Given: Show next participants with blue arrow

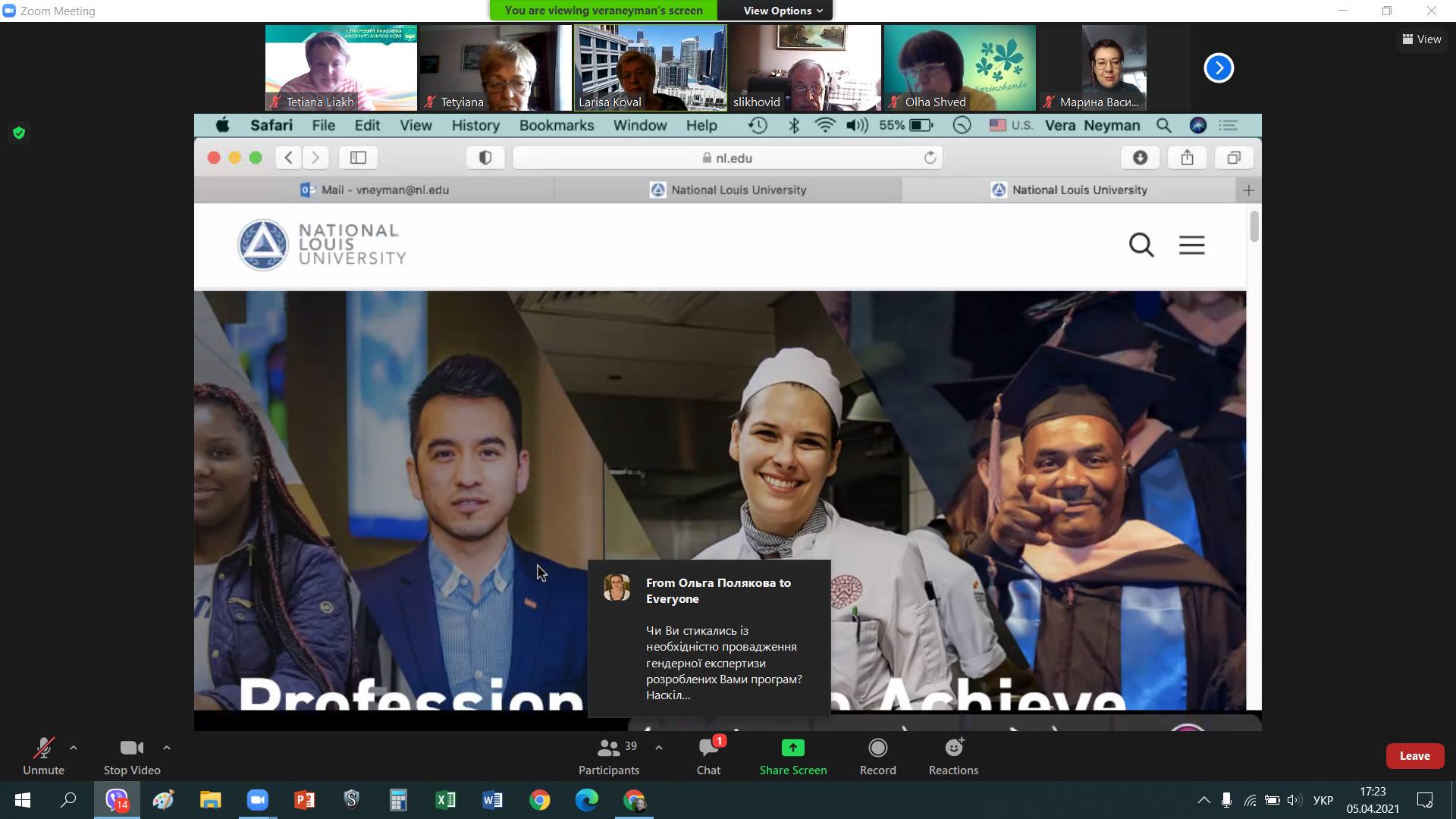Looking at the screenshot, I should pos(1219,68).
